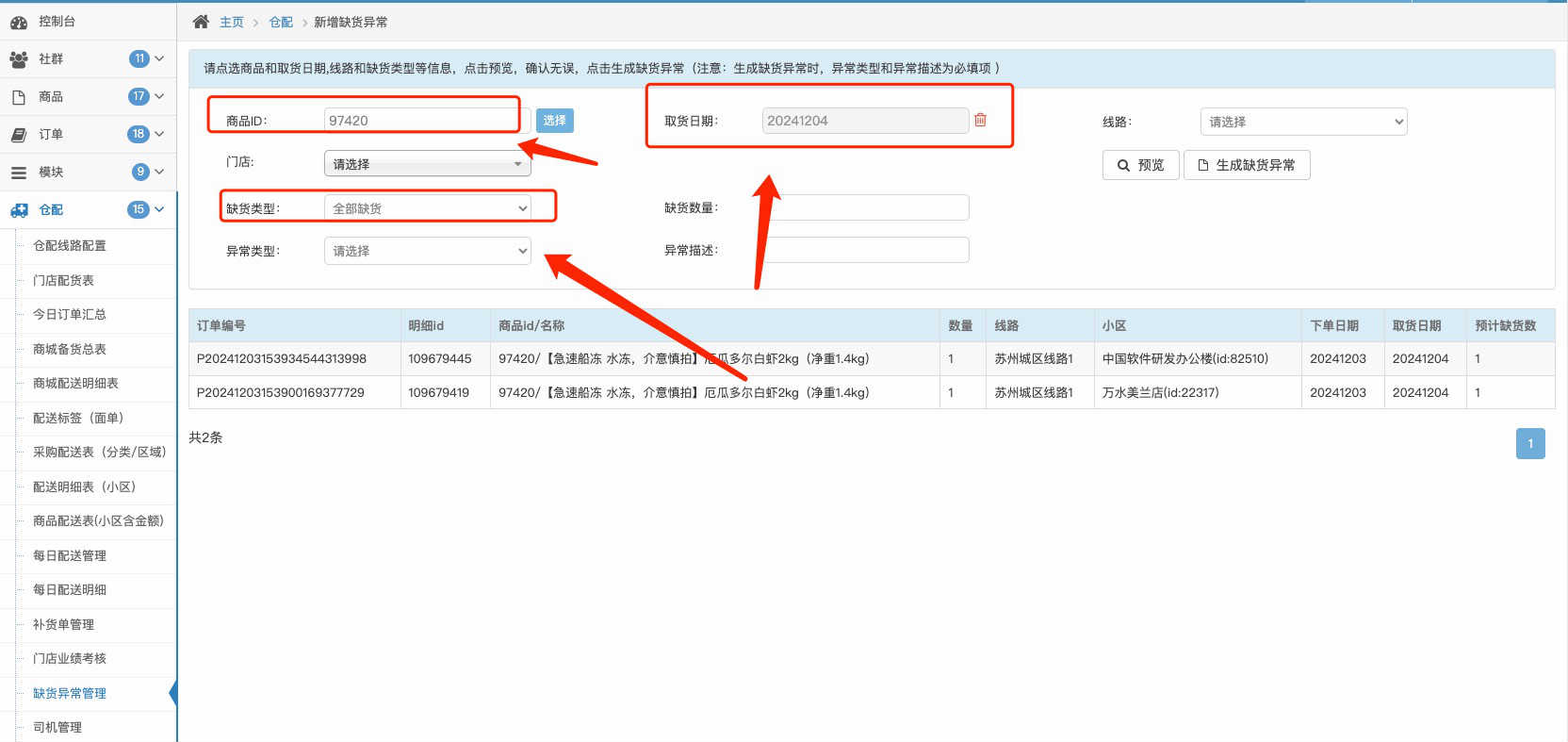Open 司机管理 menu item

pyautogui.click(x=57, y=727)
